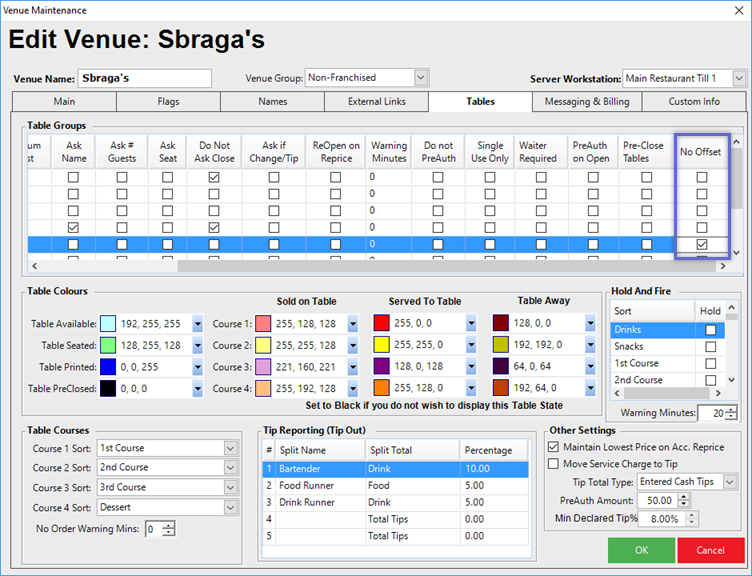Image resolution: width=752 pixels, height=576 pixels.
Task: Check Waiter Required in the second row
Action: click(x=541, y=194)
